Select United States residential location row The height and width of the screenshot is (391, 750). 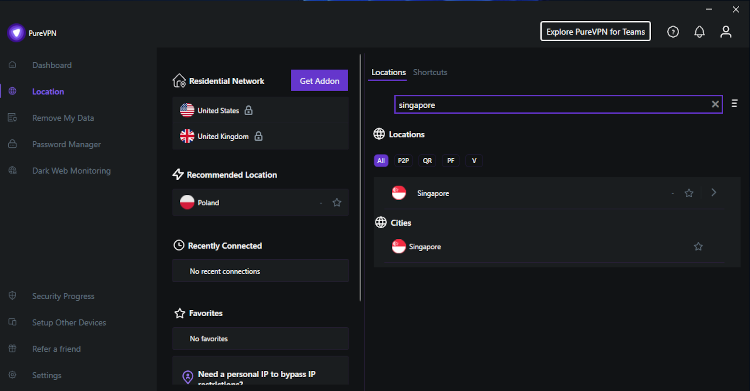click(260, 110)
